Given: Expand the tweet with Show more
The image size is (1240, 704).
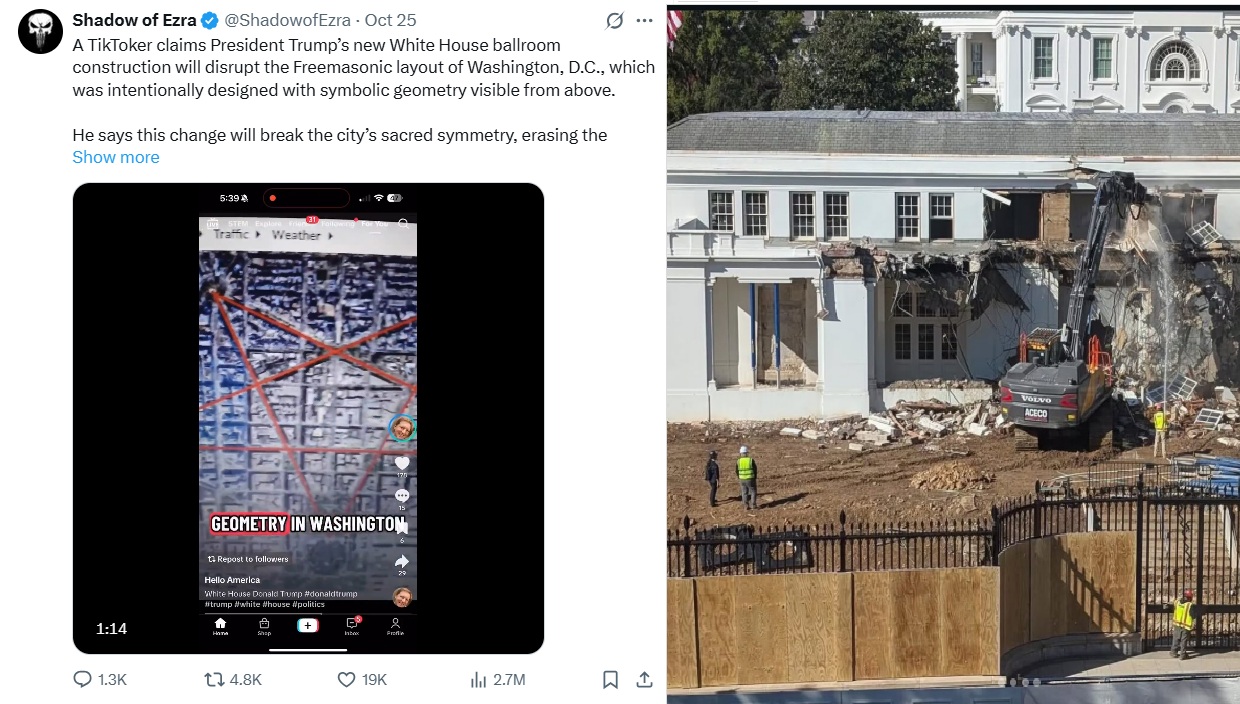Looking at the screenshot, I should click(x=116, y=157).
